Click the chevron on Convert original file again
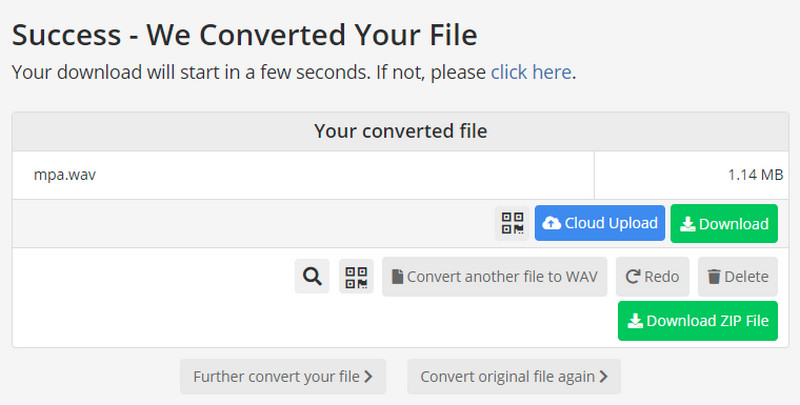800x405 pixels. [604, 377]
